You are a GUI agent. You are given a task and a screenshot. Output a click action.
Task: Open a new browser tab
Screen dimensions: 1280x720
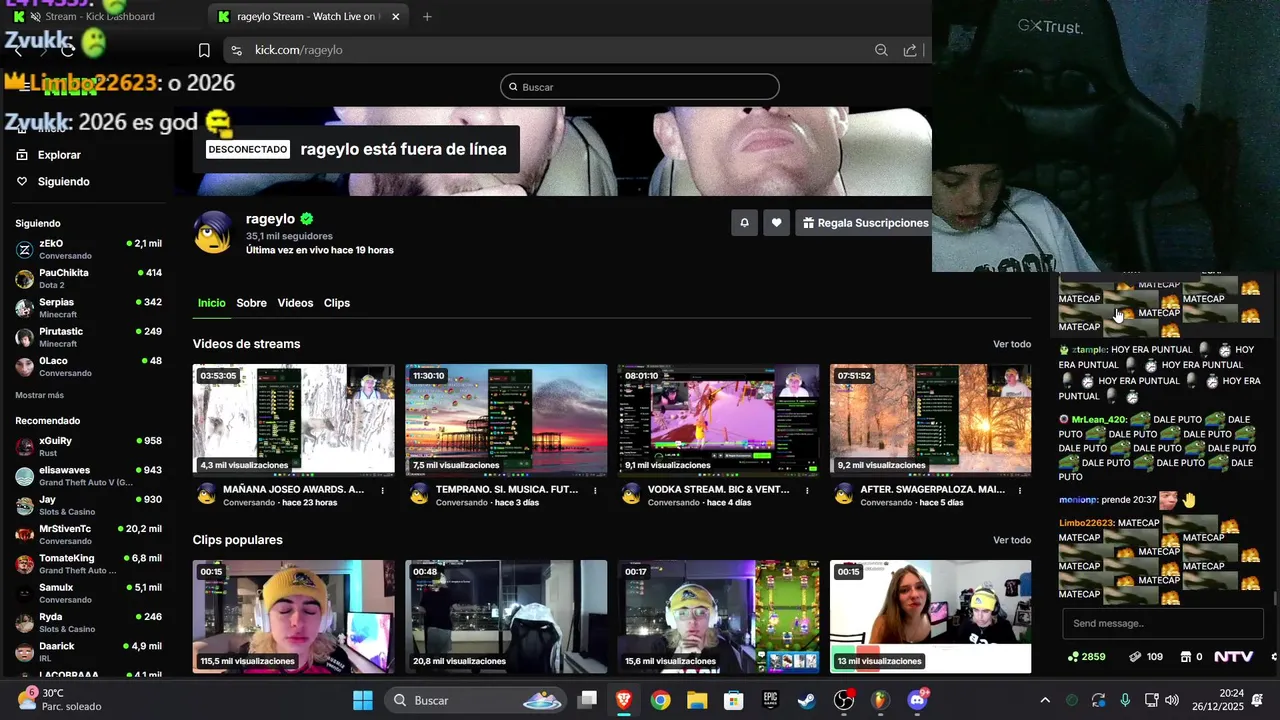427,17
